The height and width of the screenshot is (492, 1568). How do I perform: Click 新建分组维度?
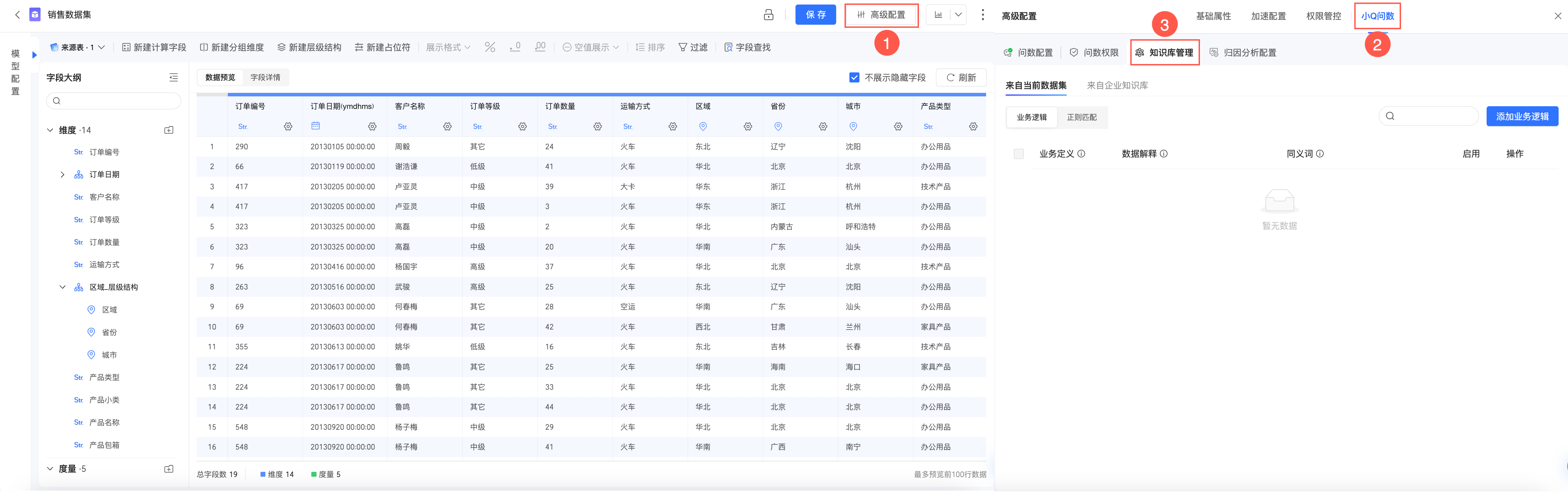[x=231, y=47]
